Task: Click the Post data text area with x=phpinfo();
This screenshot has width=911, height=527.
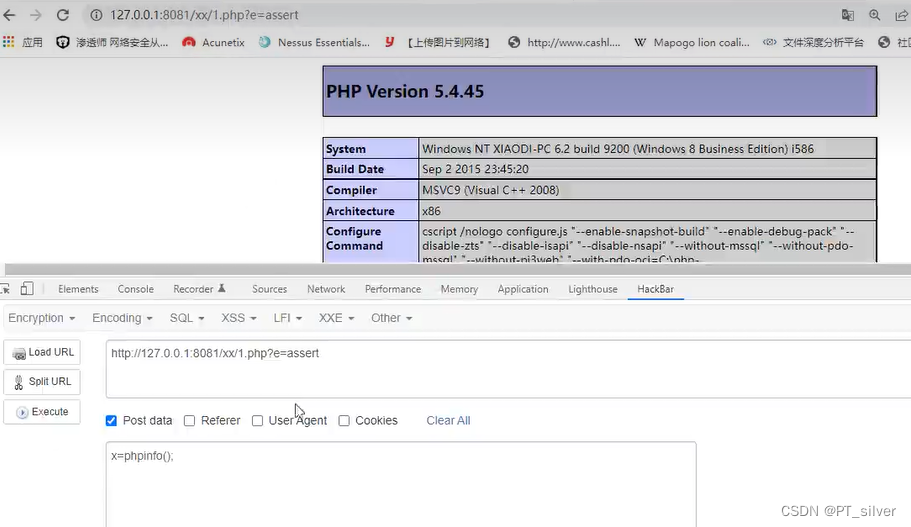Action: [x=401, y=485]
